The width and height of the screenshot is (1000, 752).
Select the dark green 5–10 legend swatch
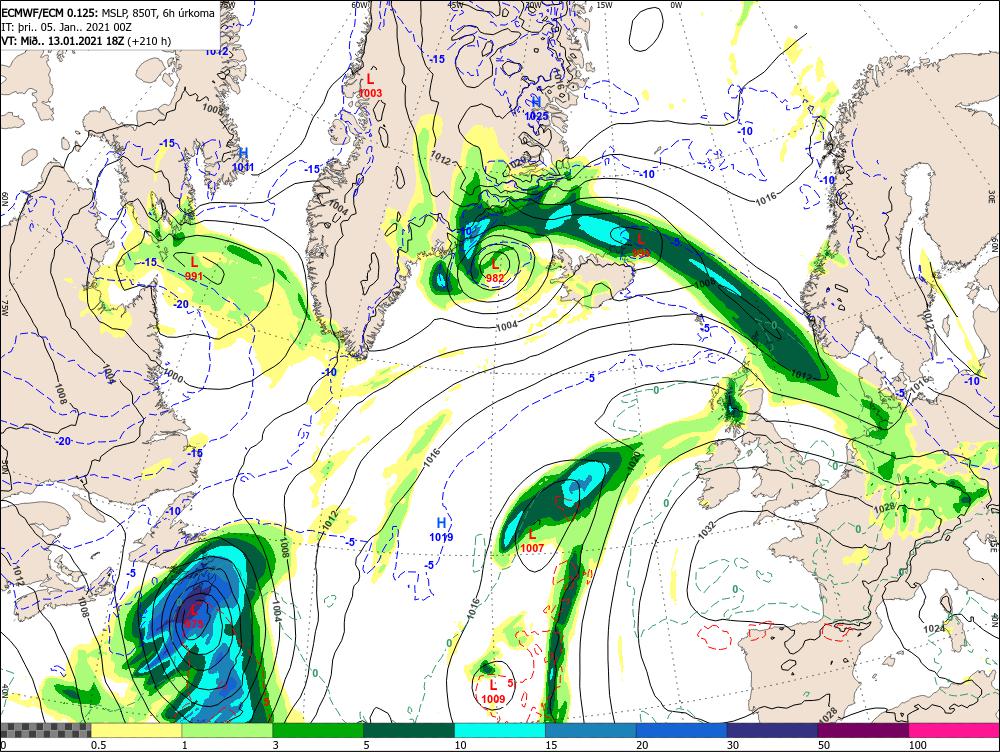[x=408, y=730]
